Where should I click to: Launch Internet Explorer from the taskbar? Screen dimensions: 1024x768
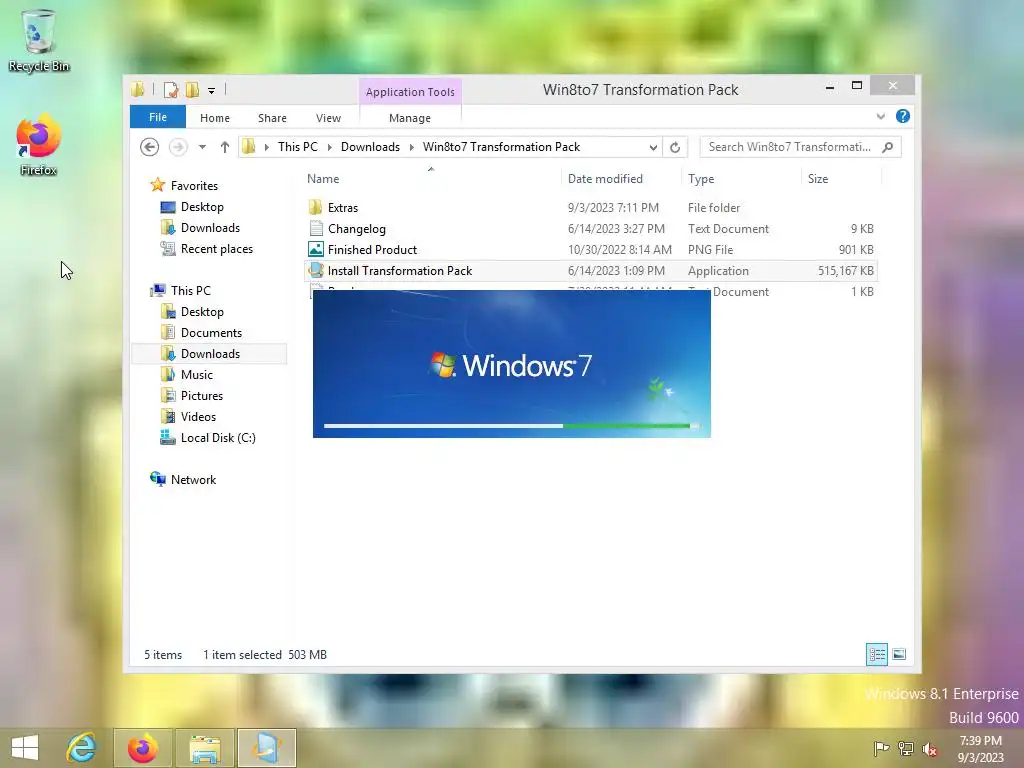82,748
